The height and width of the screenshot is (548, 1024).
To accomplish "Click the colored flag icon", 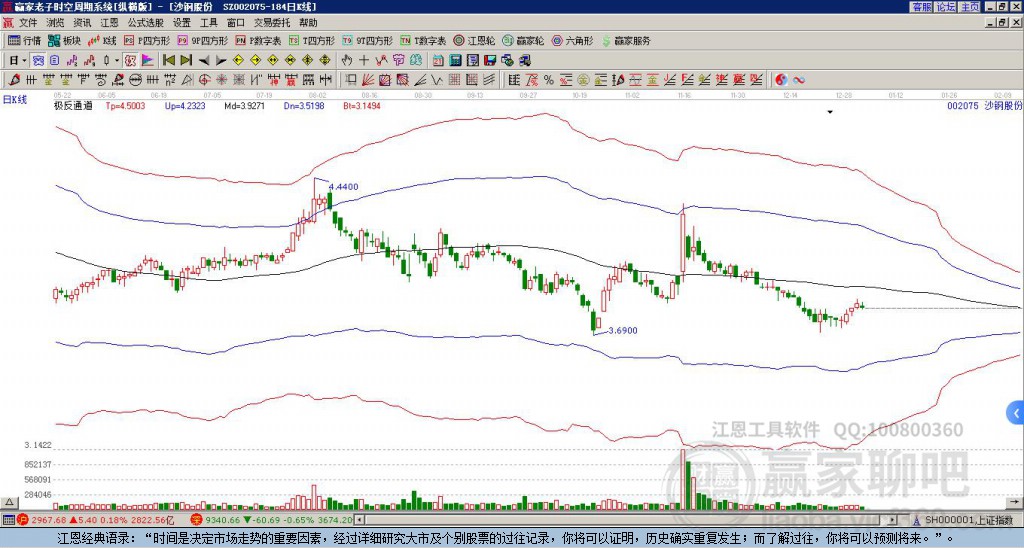I will click(148, 61).
